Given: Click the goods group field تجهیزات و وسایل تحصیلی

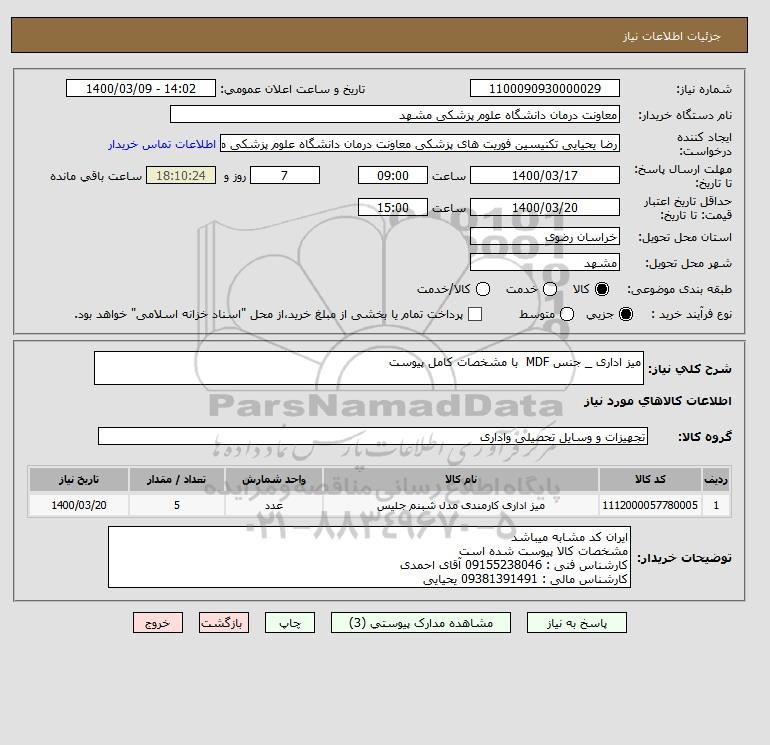Looking at the screenshot, I should (373, 436).
